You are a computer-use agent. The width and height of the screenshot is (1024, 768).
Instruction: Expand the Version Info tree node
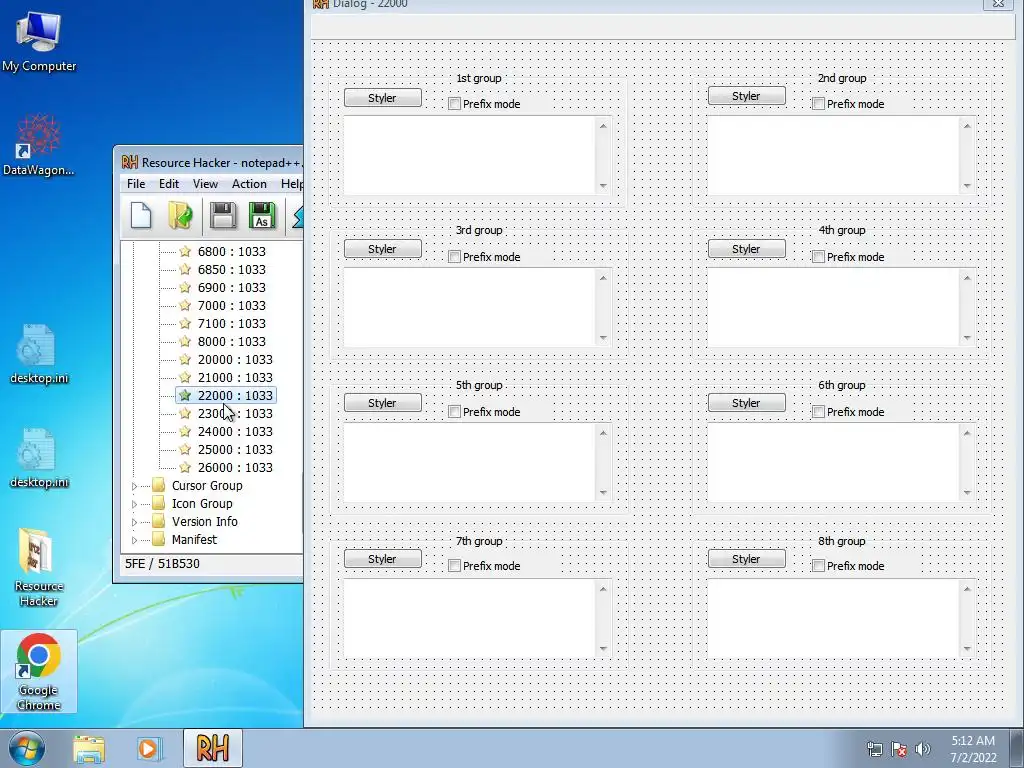[135, 522]
